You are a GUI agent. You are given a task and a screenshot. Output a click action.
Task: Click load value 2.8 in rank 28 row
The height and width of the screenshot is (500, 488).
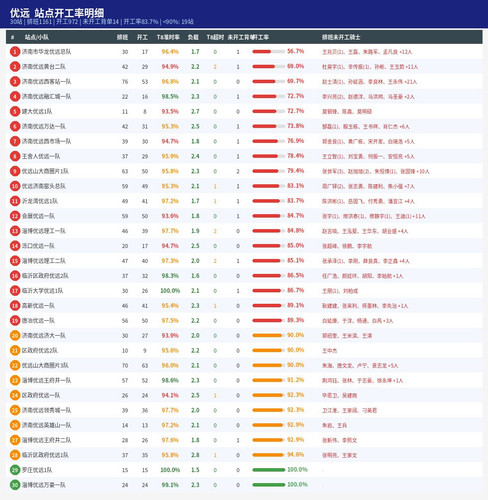(195, 455)
